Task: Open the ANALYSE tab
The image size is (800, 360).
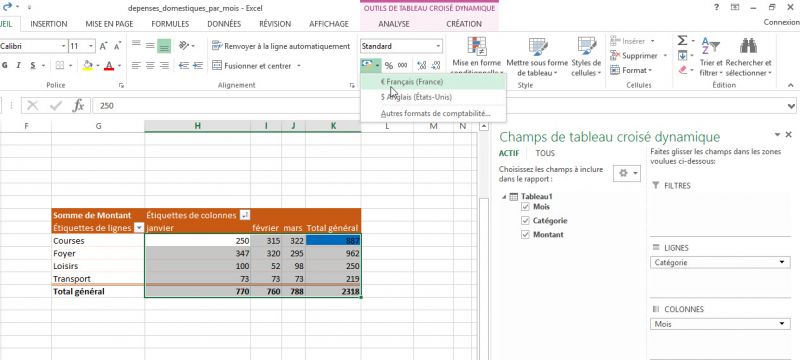Action: coord(394,24)
